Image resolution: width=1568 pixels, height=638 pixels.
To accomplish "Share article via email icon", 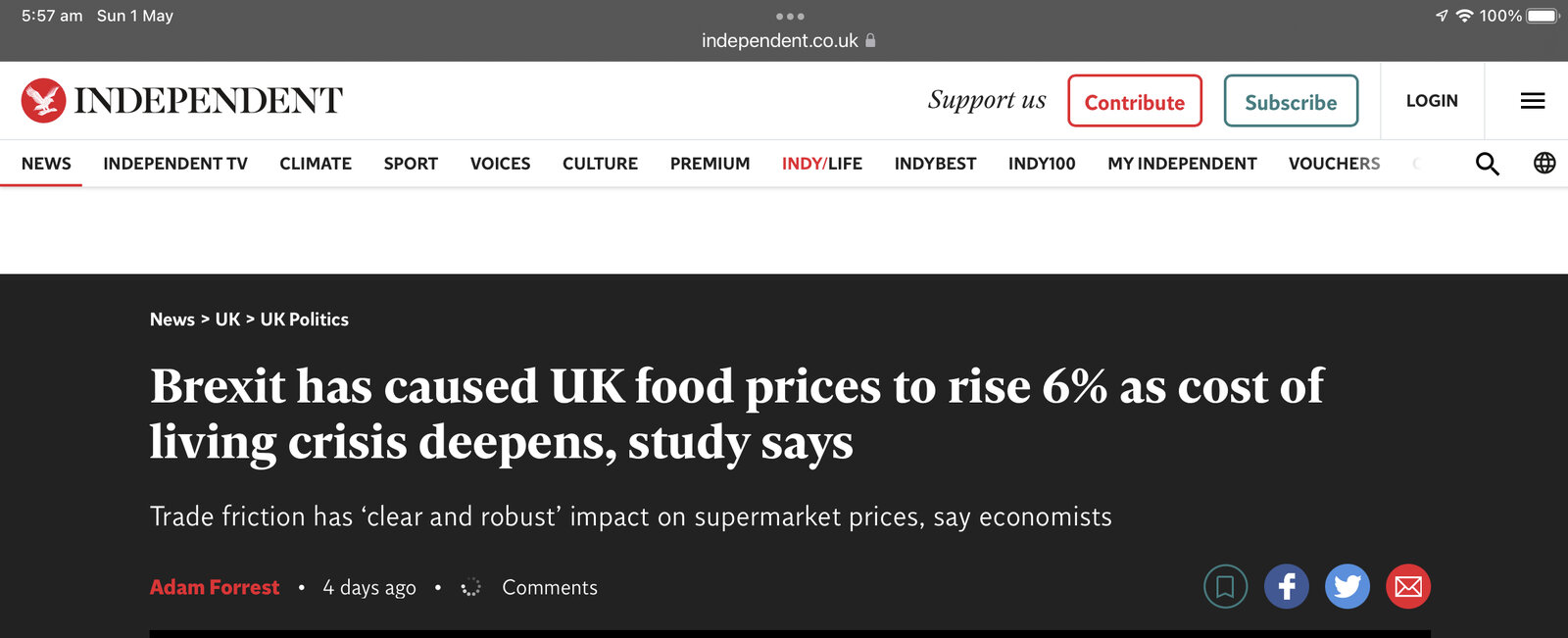I will [x=1408, y=587].
